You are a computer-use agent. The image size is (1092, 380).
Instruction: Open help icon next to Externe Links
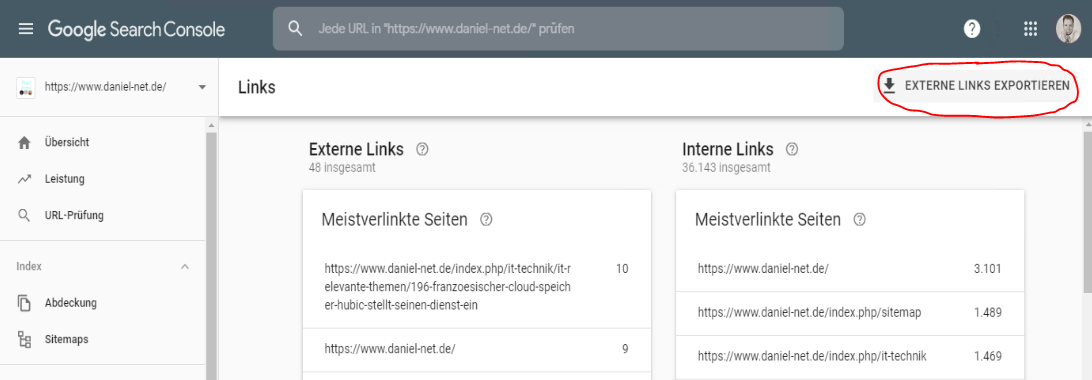(421, 149)
